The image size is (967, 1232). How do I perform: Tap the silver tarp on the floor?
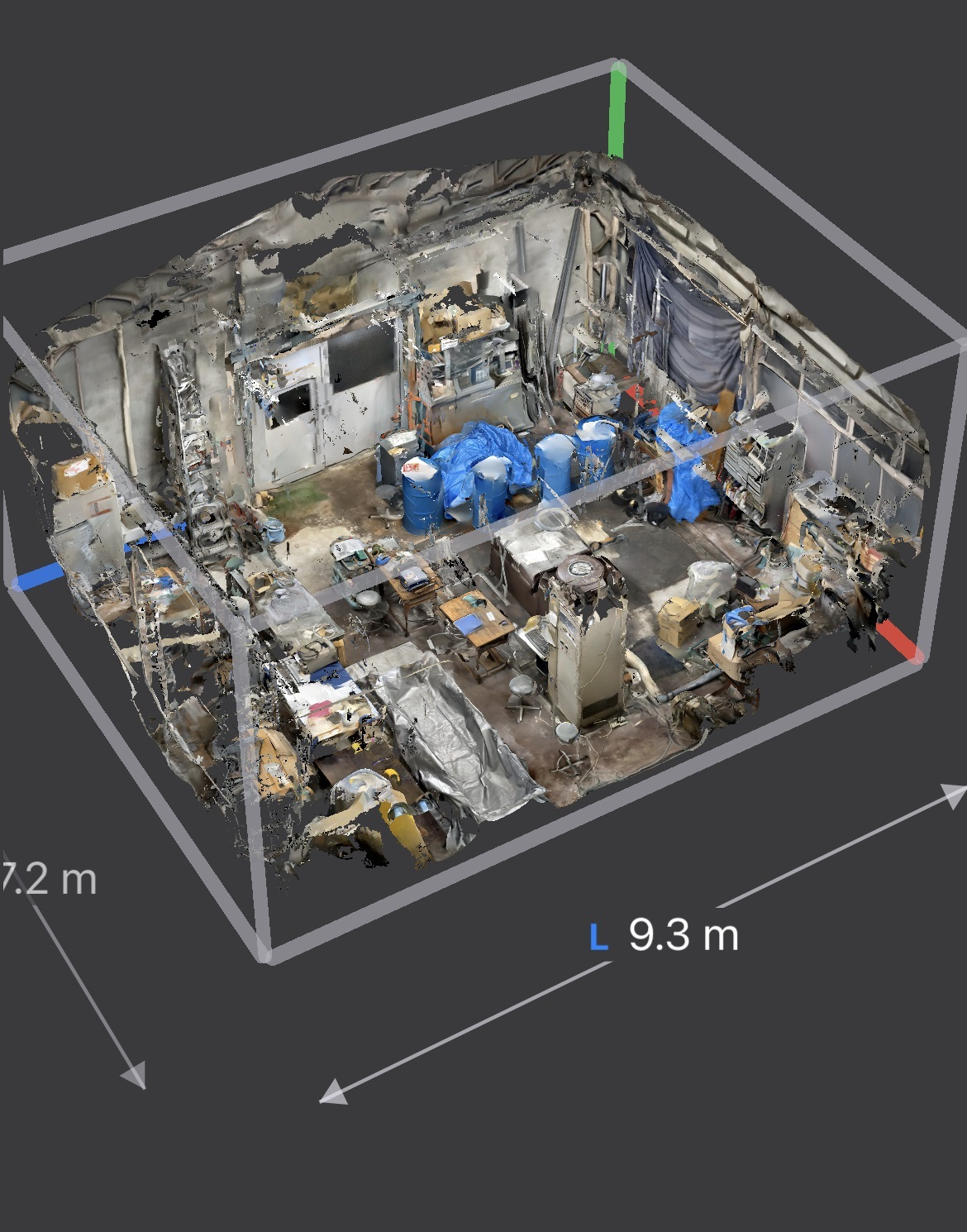(455, 740)
